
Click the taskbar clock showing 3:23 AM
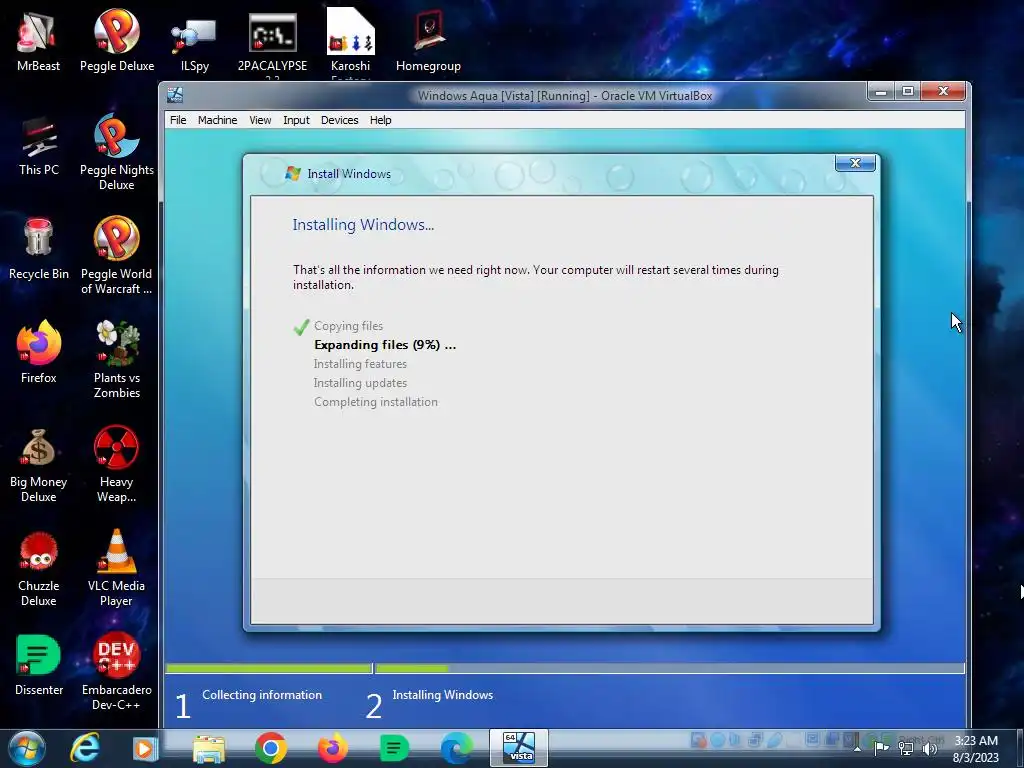[x=976, y=749]
